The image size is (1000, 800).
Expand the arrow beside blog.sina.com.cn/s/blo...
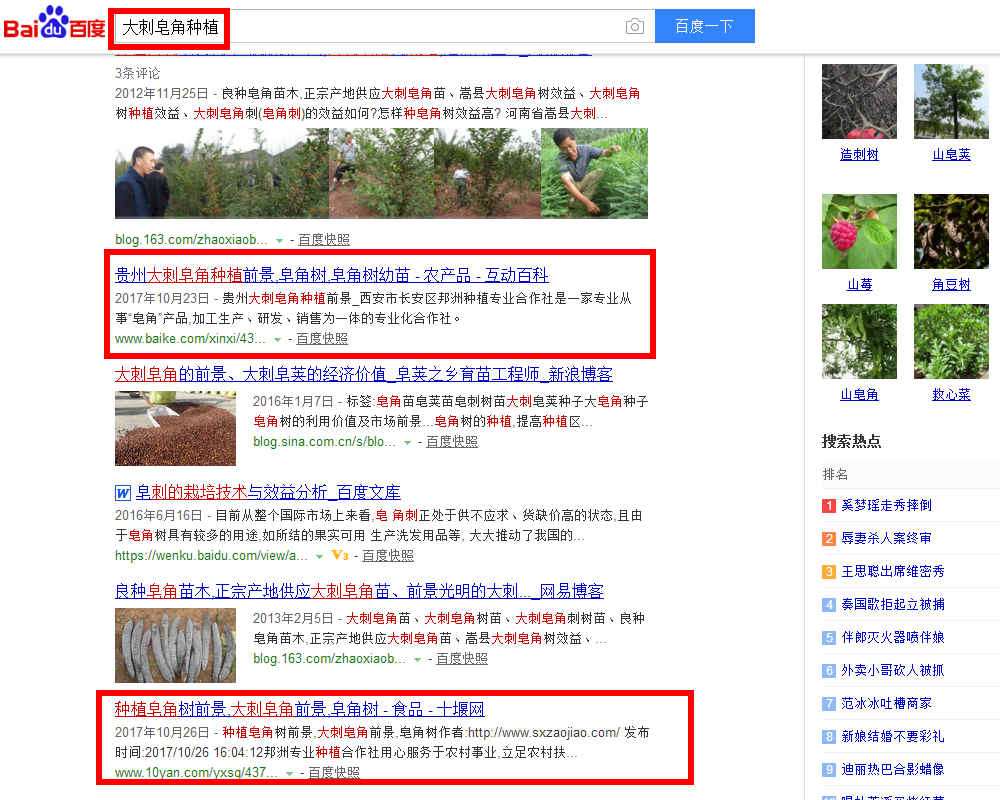coord(407,443)
